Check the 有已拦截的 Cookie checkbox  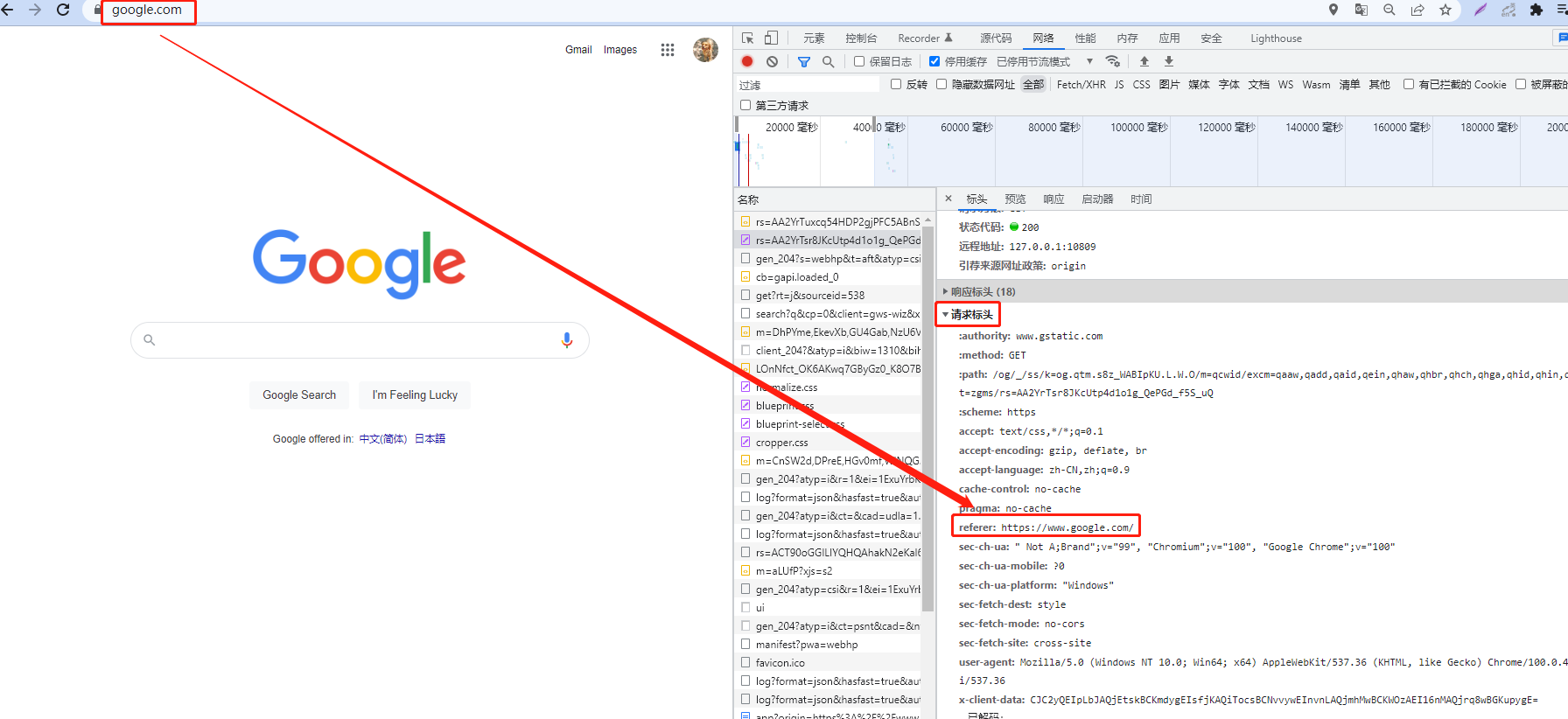tap(1409, 84)
